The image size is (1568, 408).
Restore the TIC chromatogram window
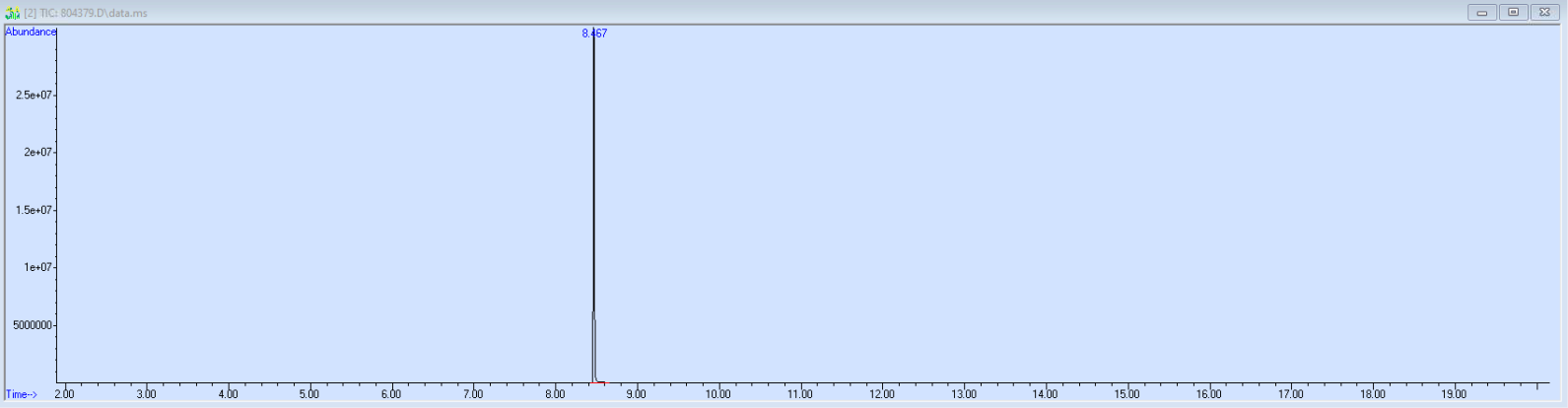[x=1513, y=13]
